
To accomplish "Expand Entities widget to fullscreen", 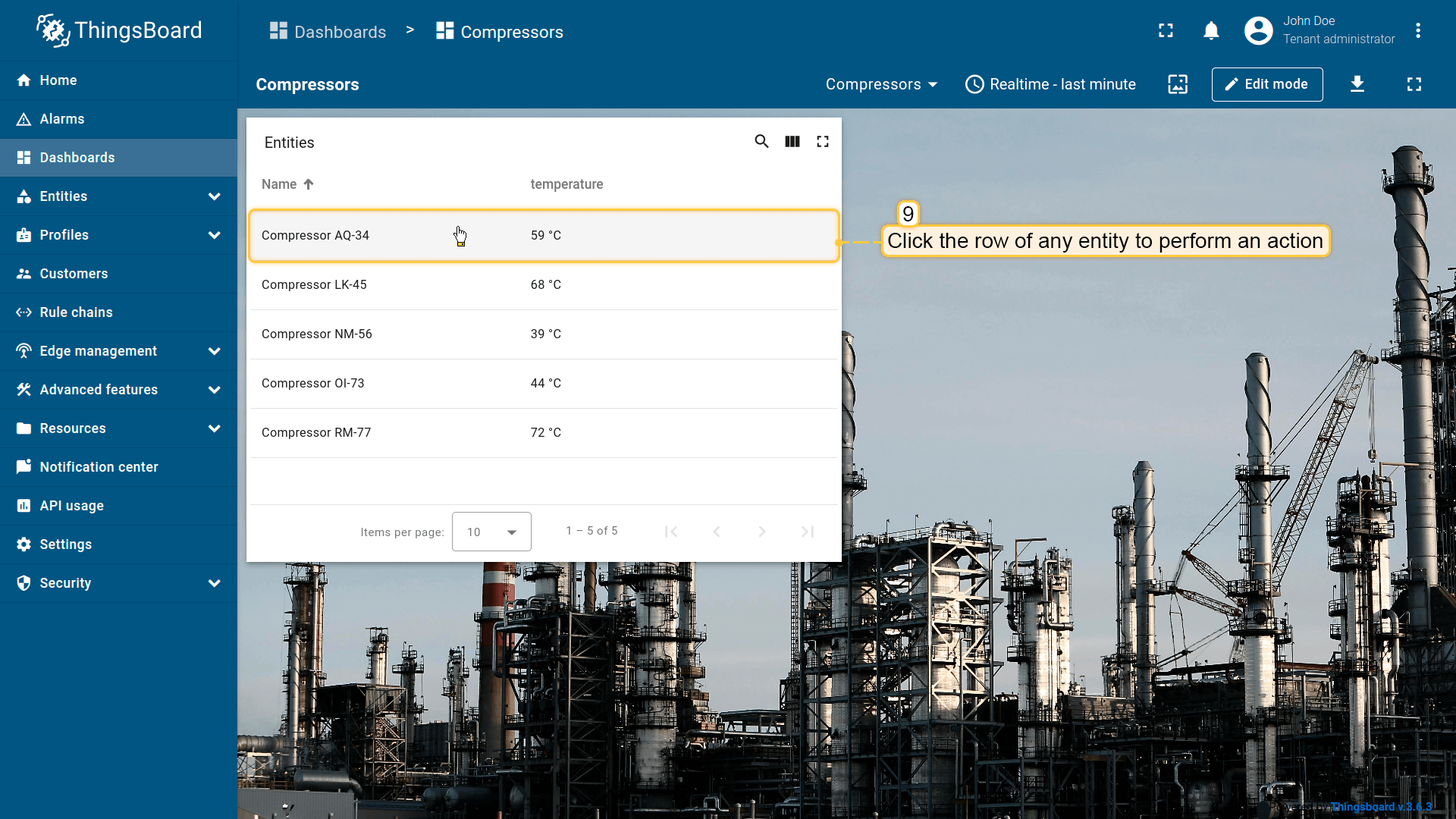I will coord(823,142).
